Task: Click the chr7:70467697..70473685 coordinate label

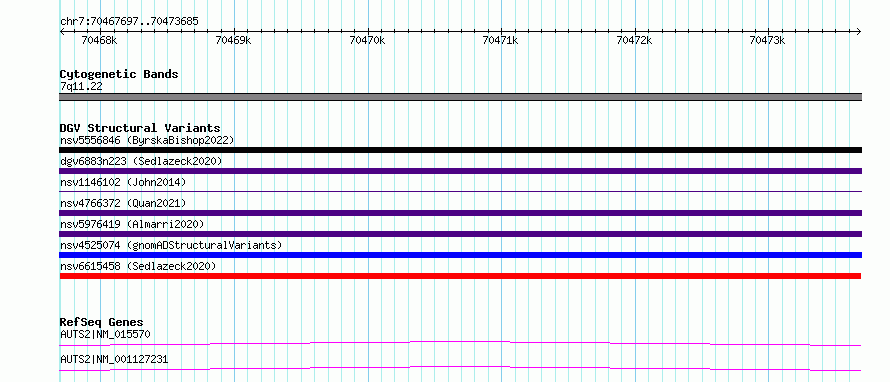Action: 129,22
